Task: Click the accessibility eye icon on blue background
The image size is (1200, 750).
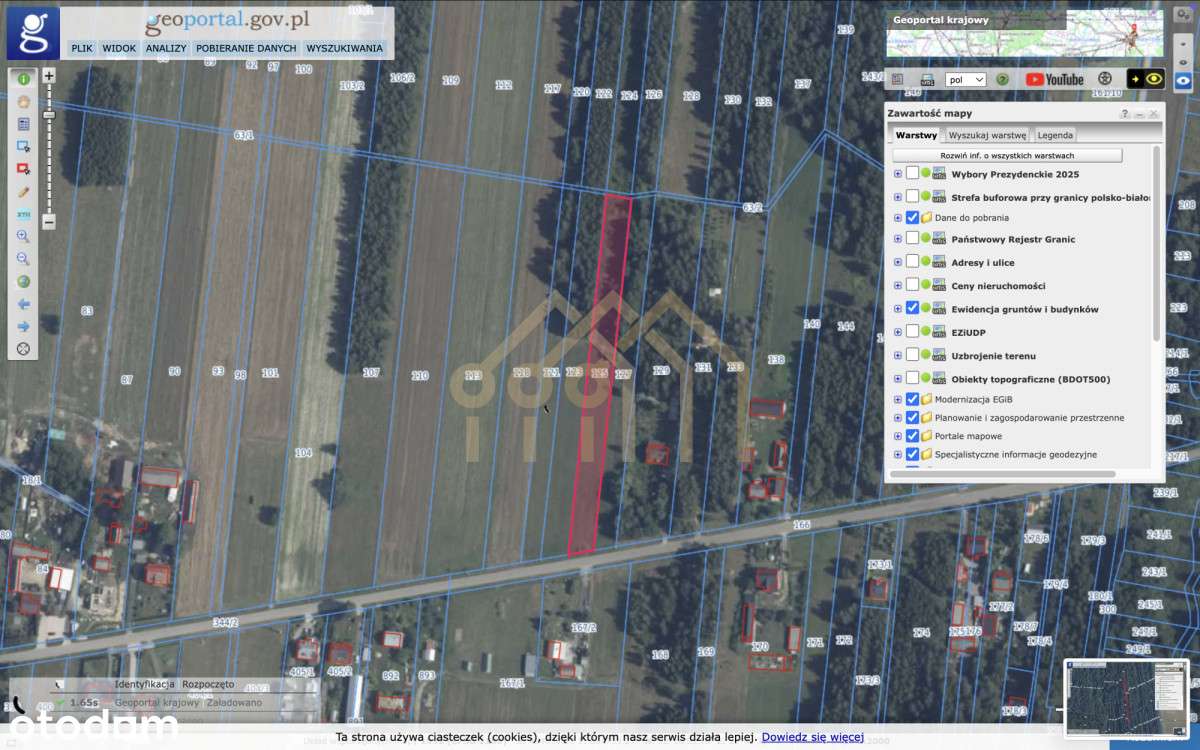Action: [1184, 79]
